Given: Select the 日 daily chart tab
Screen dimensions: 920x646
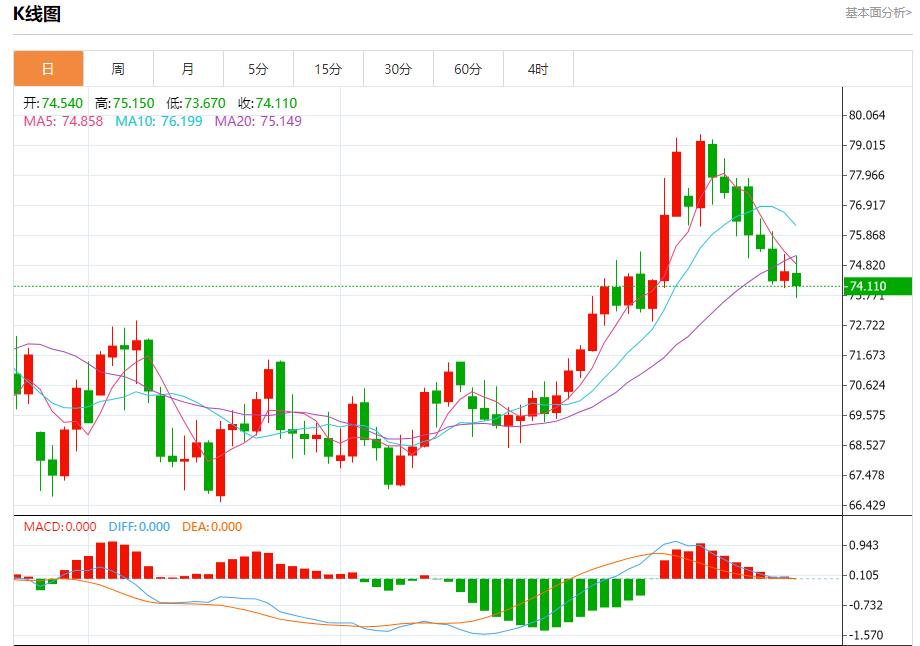Looking at the screenshot, I should coord(48,69).
